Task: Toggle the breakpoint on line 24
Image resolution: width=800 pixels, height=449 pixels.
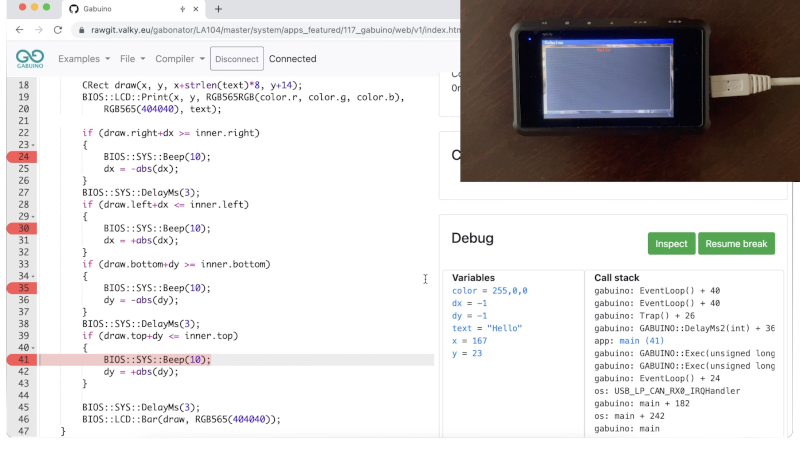Action: coord(21,157)
